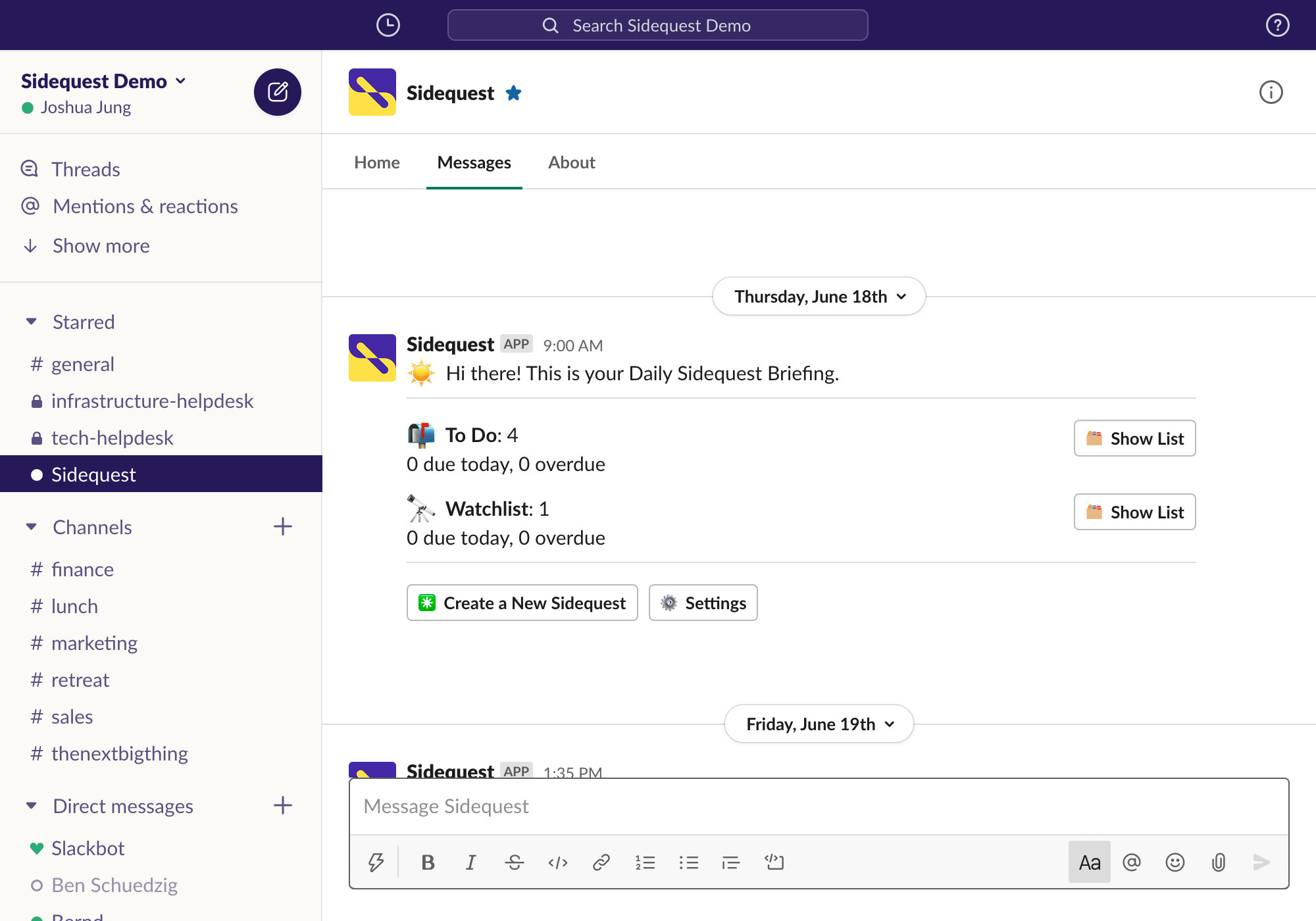Click Sidequest sender name on 9:00 AM message

[450, 344]
